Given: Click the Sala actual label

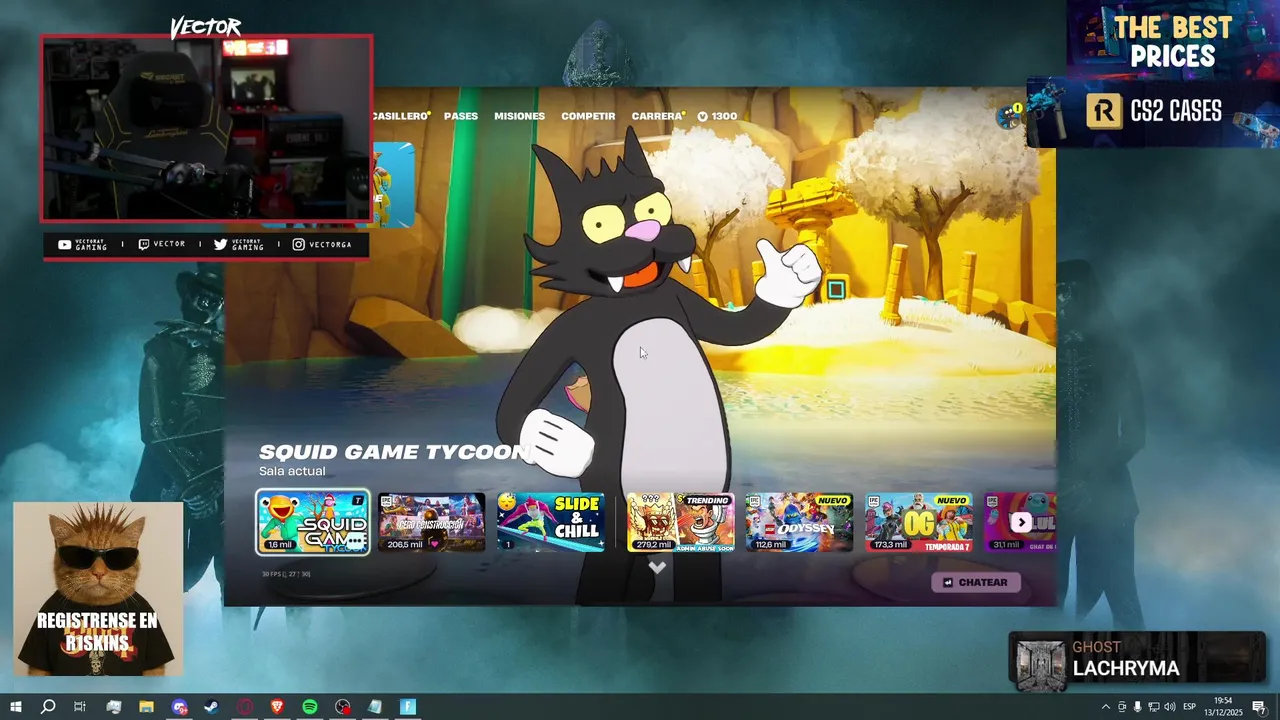Looking at the screenshot, I should (292, 471).
